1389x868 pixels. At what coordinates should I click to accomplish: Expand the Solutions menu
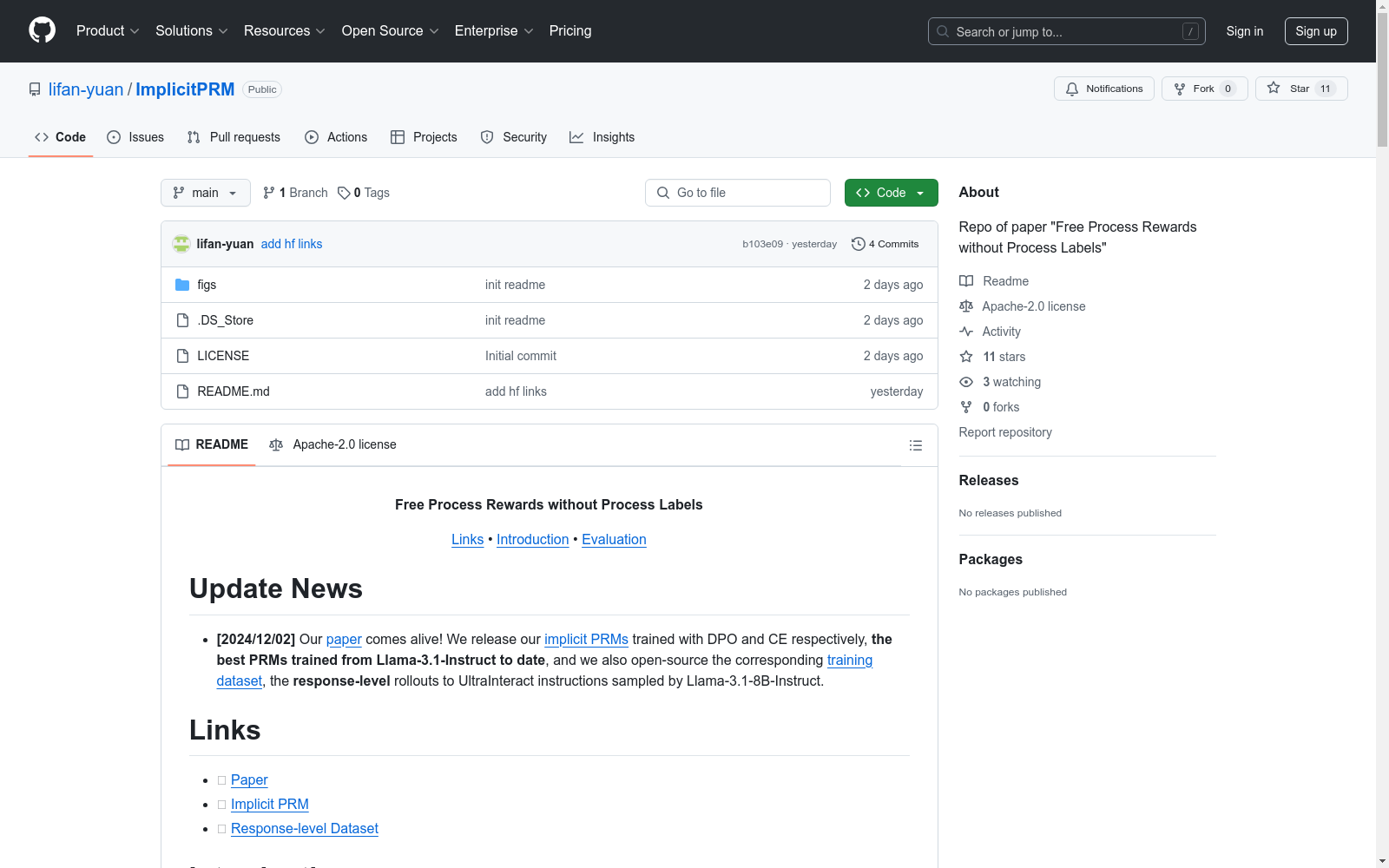(192, 31)
